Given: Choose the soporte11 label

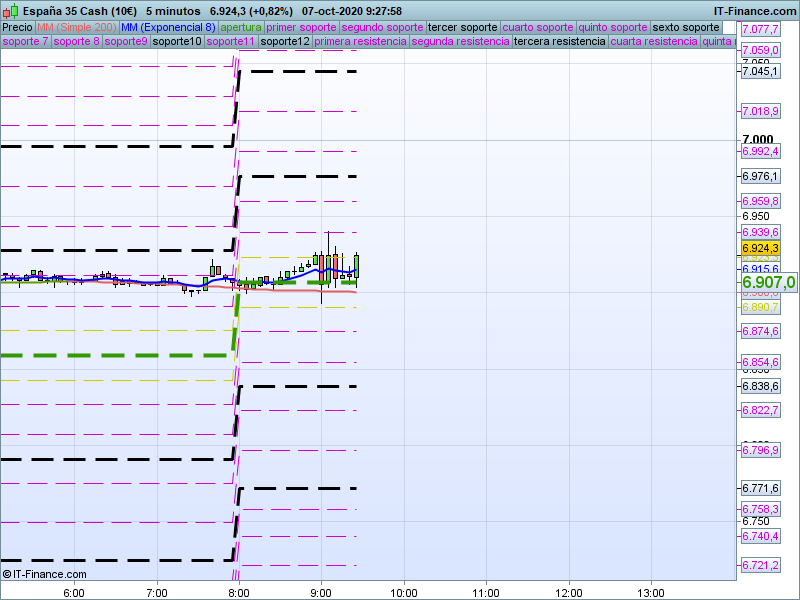Looking at the screenshot, I should click(x=231, y=41).
